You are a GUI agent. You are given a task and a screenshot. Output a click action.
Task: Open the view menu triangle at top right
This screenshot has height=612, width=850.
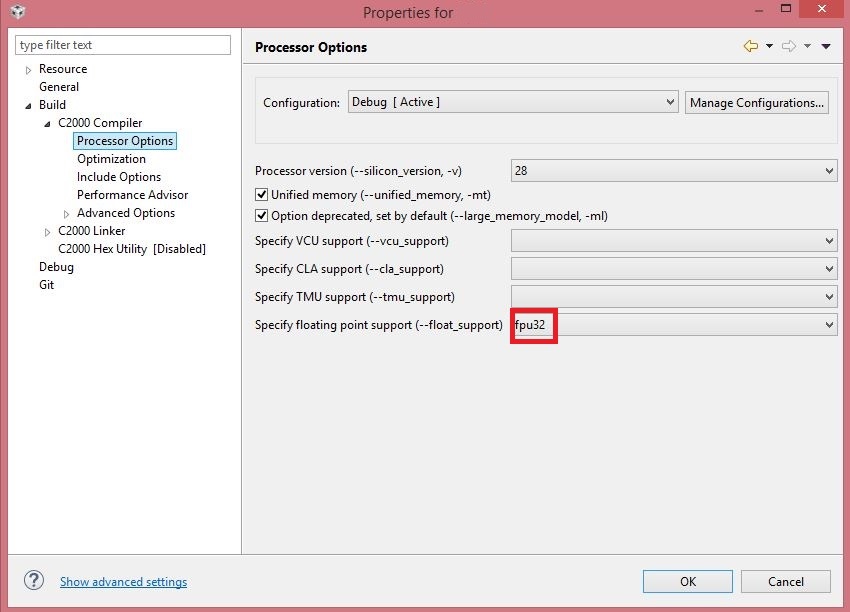pos(825,46)
